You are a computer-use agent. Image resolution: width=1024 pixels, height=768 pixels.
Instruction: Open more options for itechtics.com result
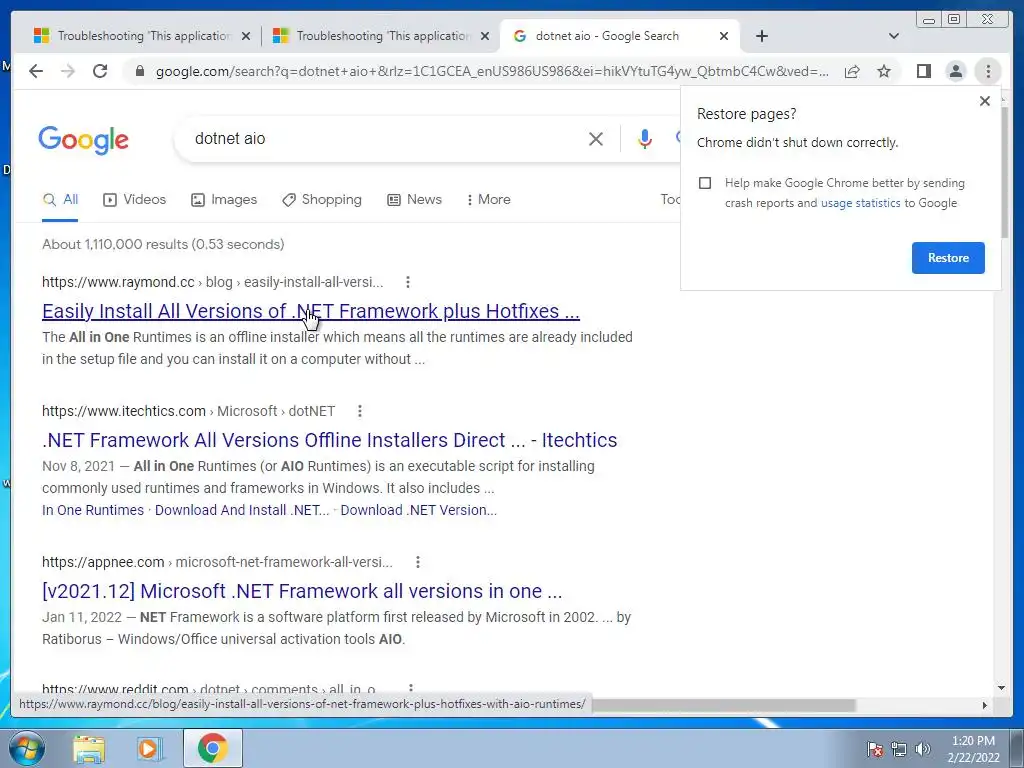[359, 411]
